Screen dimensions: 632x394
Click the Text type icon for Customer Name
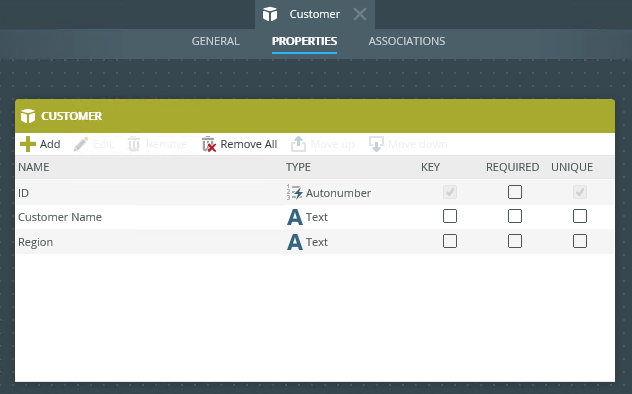click(x=295, y=217)
